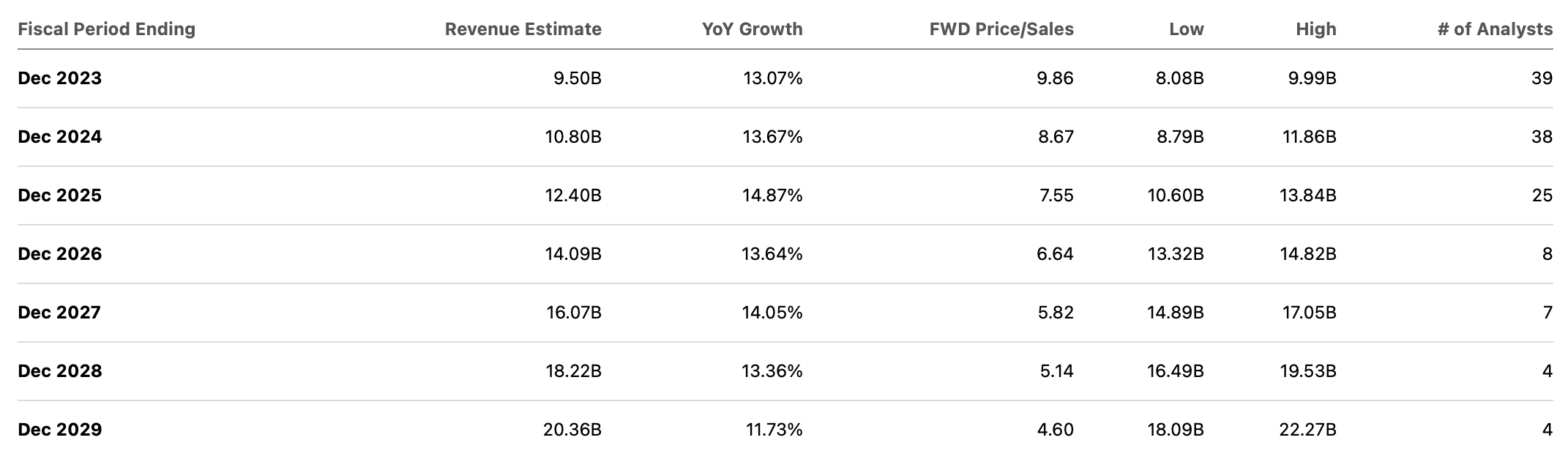The height and width of the screenshot is (451, 1568).
Task: Click the Low column header
Action: click(x=1186, y=29)
